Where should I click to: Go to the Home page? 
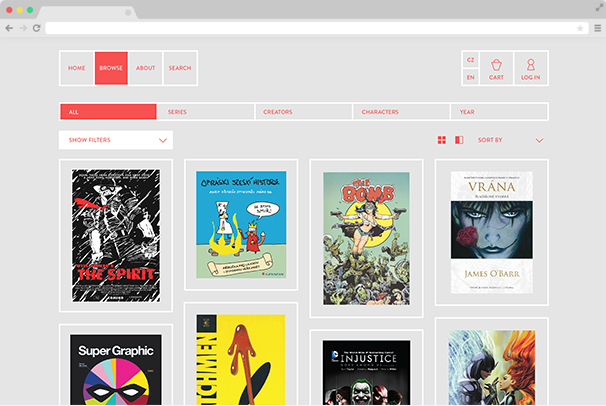pyautogui.click(x=77, y=68)
